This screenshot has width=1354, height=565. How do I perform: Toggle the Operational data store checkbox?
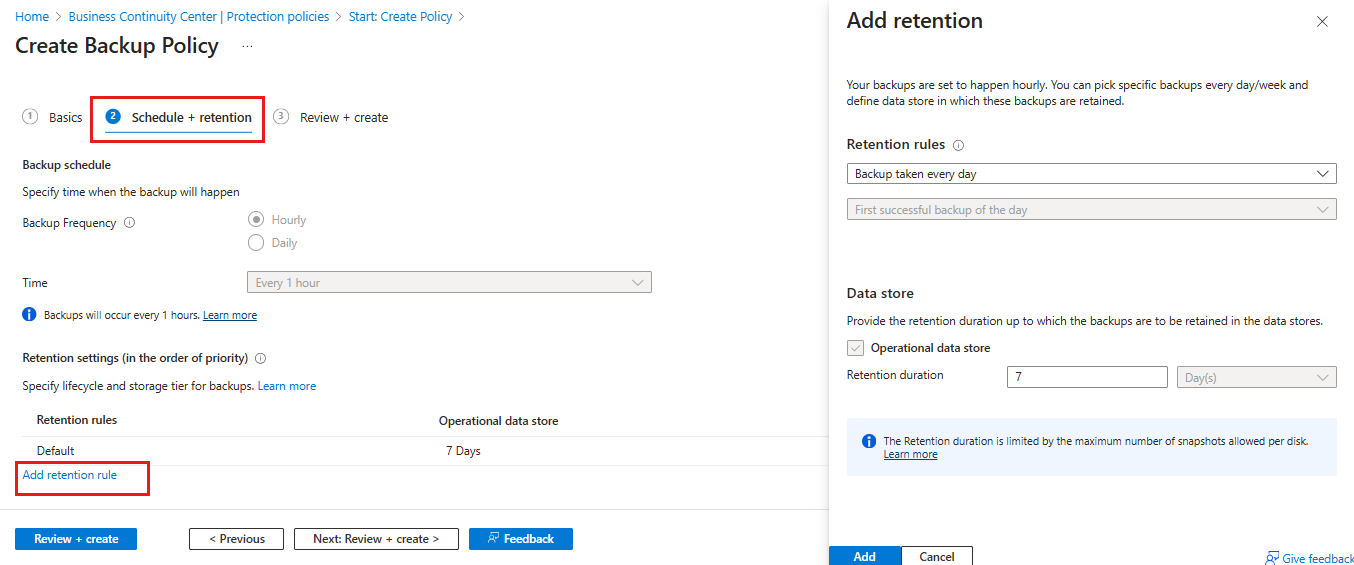(855, 348)
